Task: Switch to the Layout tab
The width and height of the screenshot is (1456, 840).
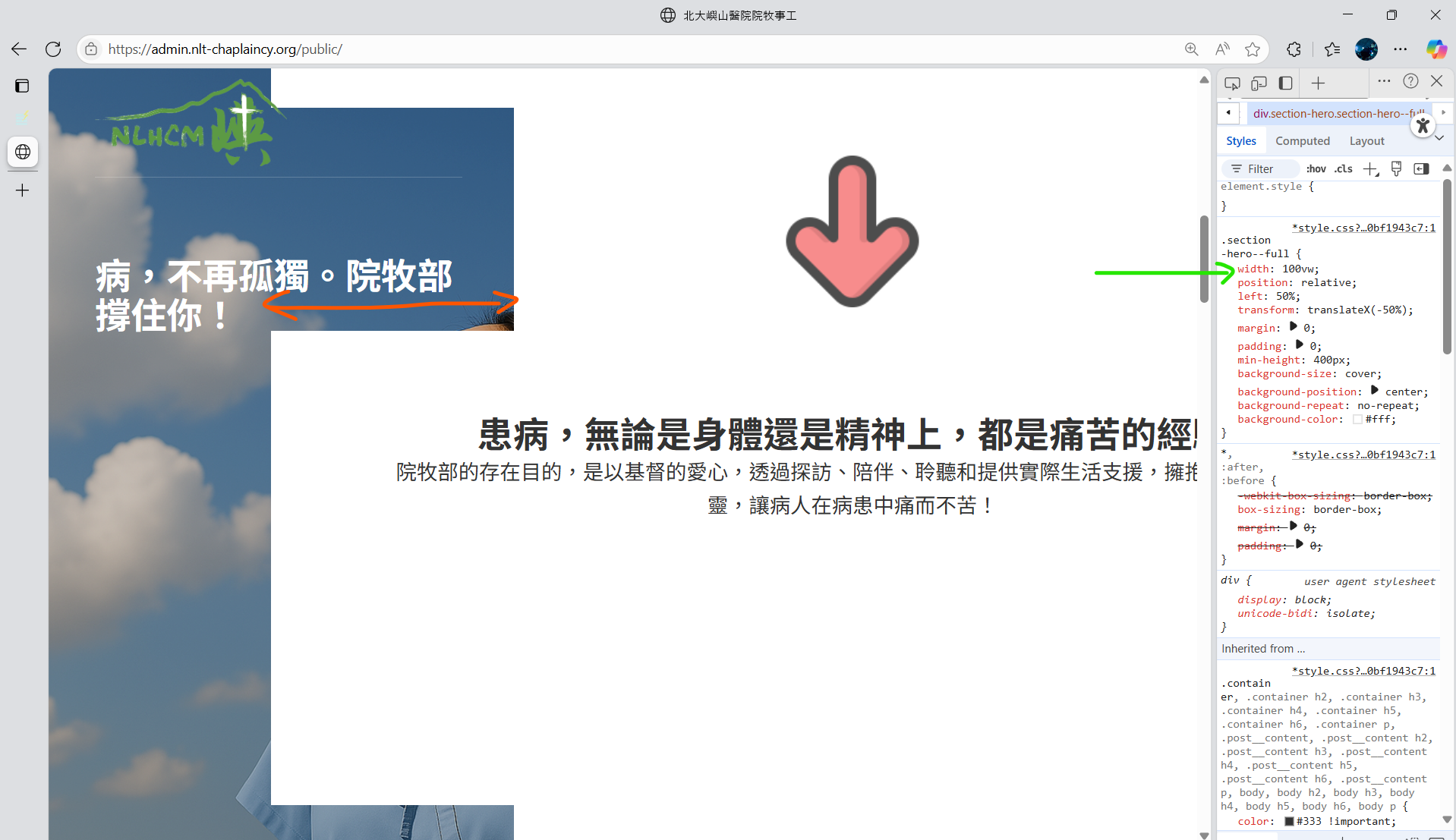Action: pos(1366,141)
